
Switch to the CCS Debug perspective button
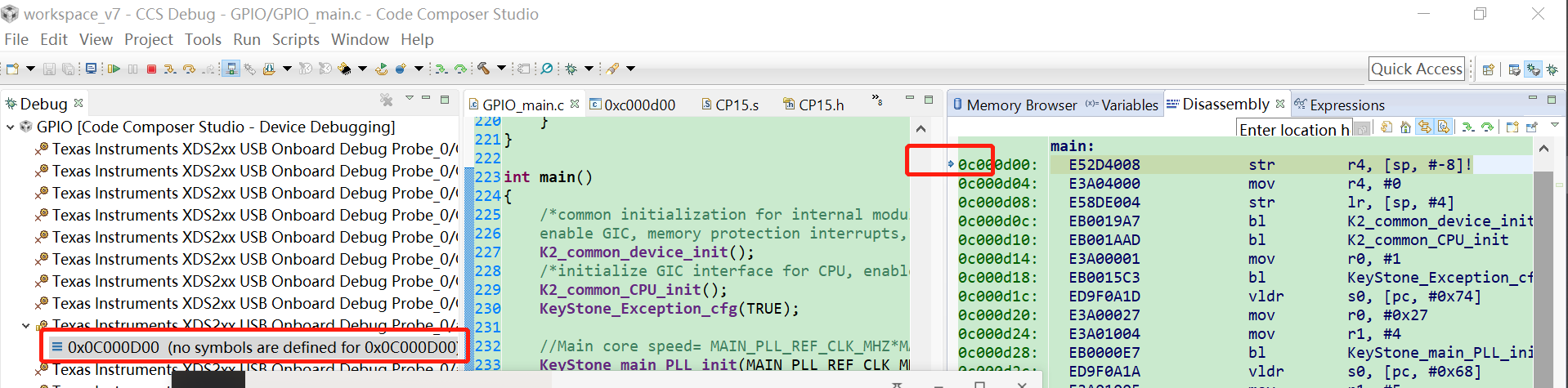(x=1534, y=69)
